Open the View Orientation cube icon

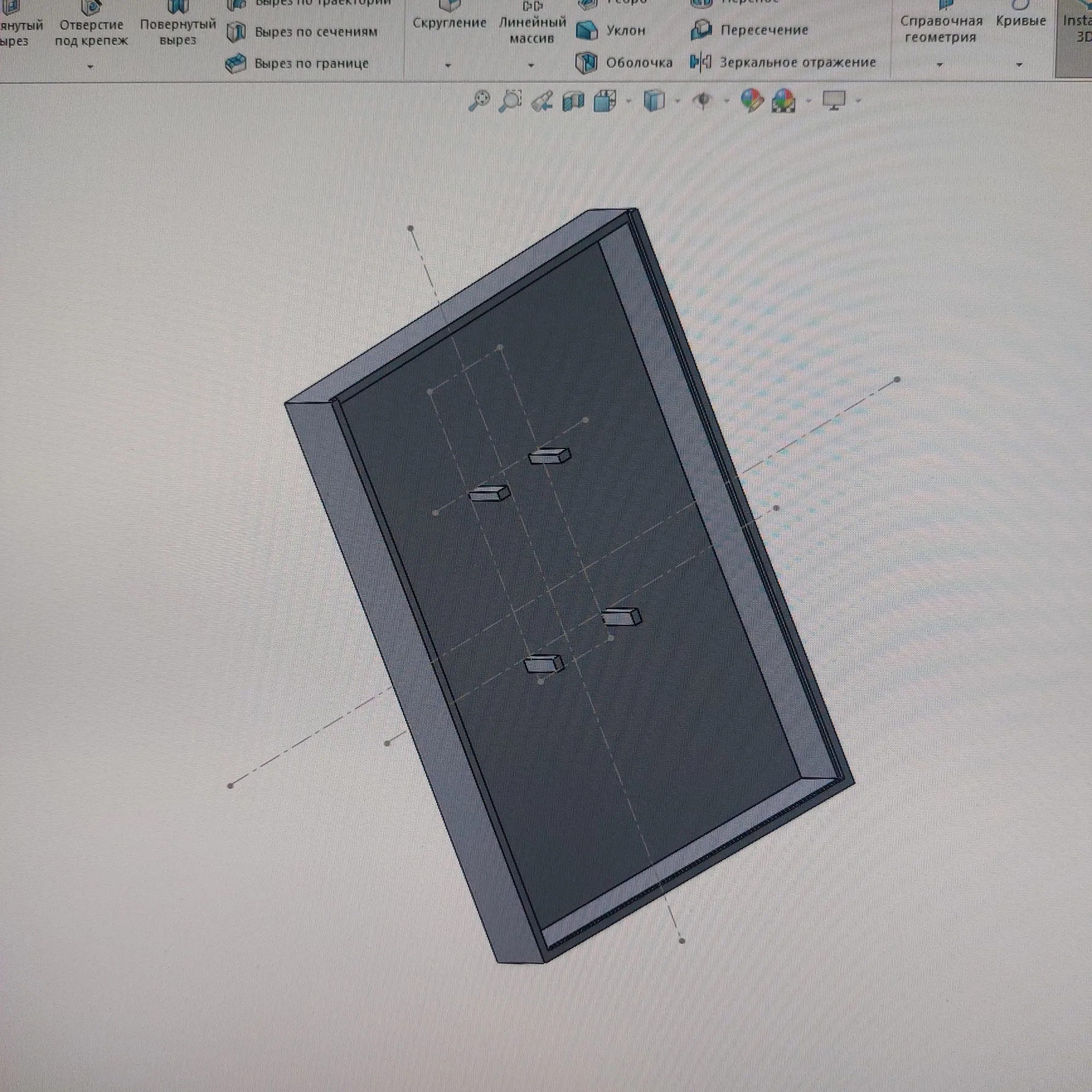[x=605, y=102]
